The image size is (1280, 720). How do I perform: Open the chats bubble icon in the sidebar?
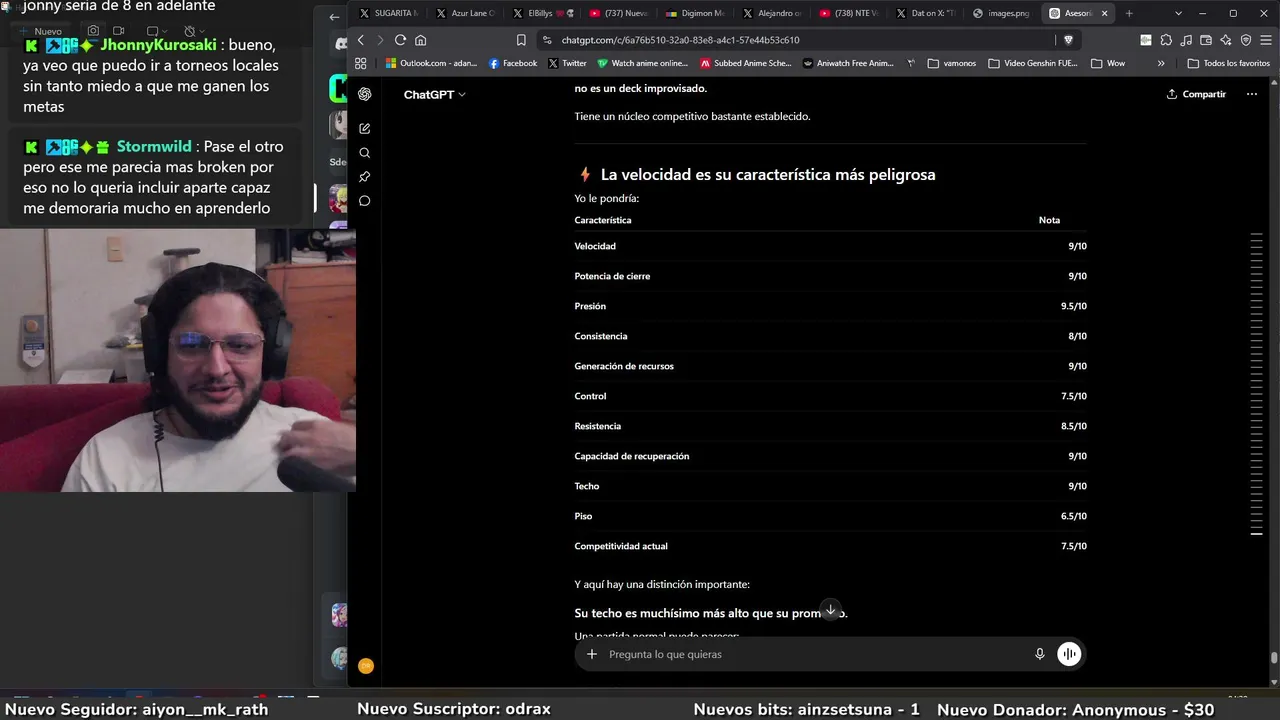pyautogui.click(x=365, y=201)
